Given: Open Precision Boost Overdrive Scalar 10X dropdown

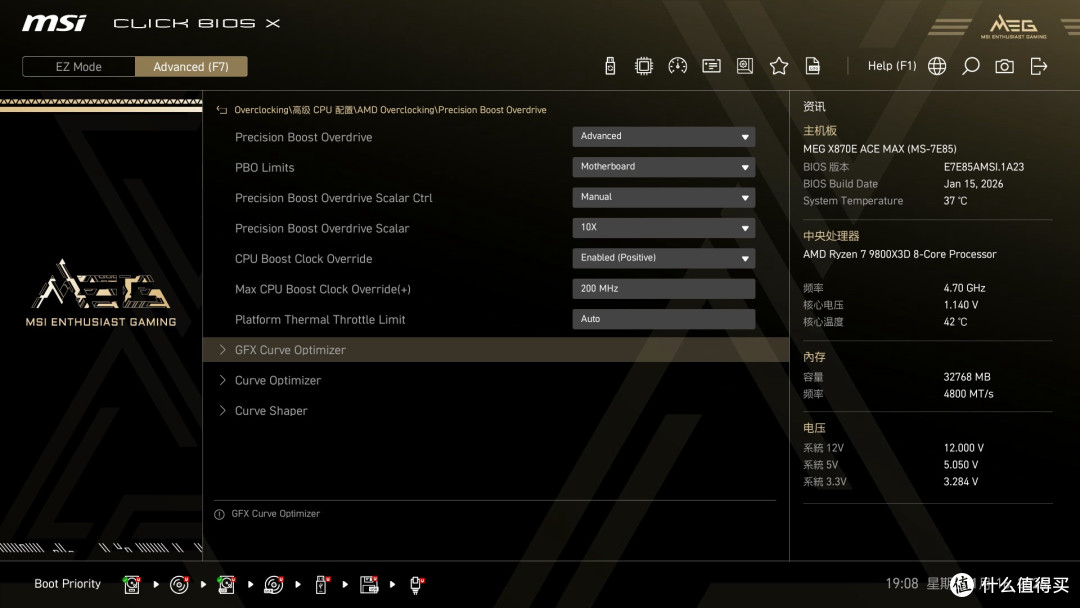Looking at the screenshot, I should coord(663,227).
